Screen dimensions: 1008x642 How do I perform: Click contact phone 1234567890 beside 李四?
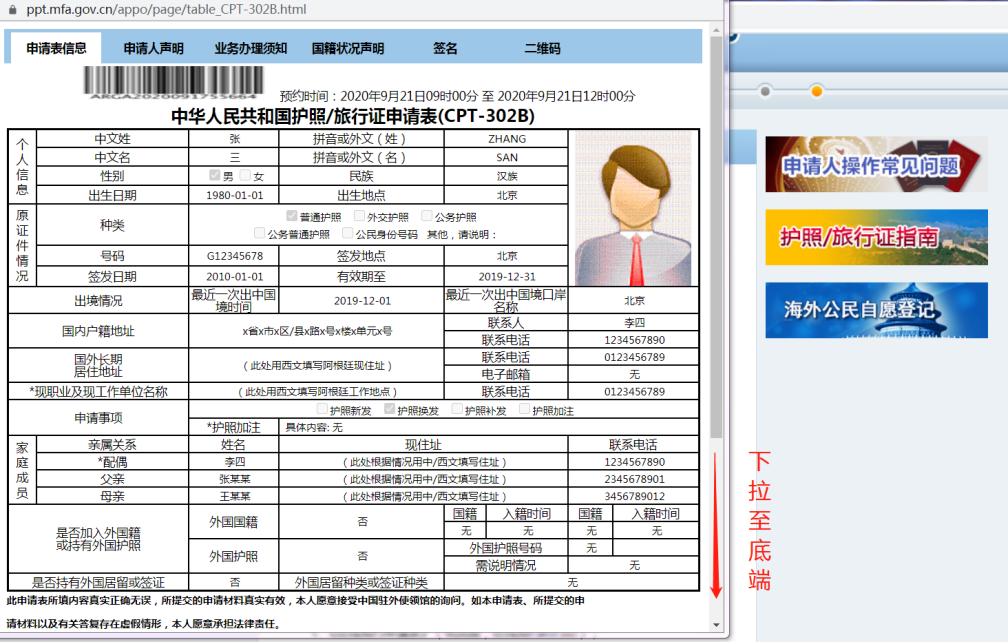coord(634,340)
